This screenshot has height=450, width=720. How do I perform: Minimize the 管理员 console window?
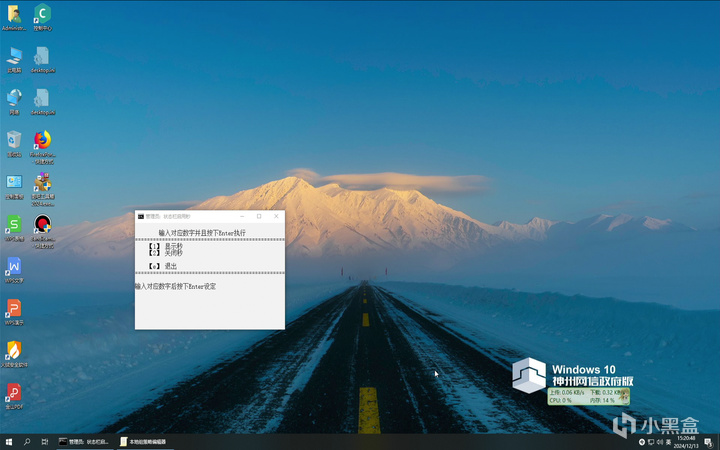(242, 216)
